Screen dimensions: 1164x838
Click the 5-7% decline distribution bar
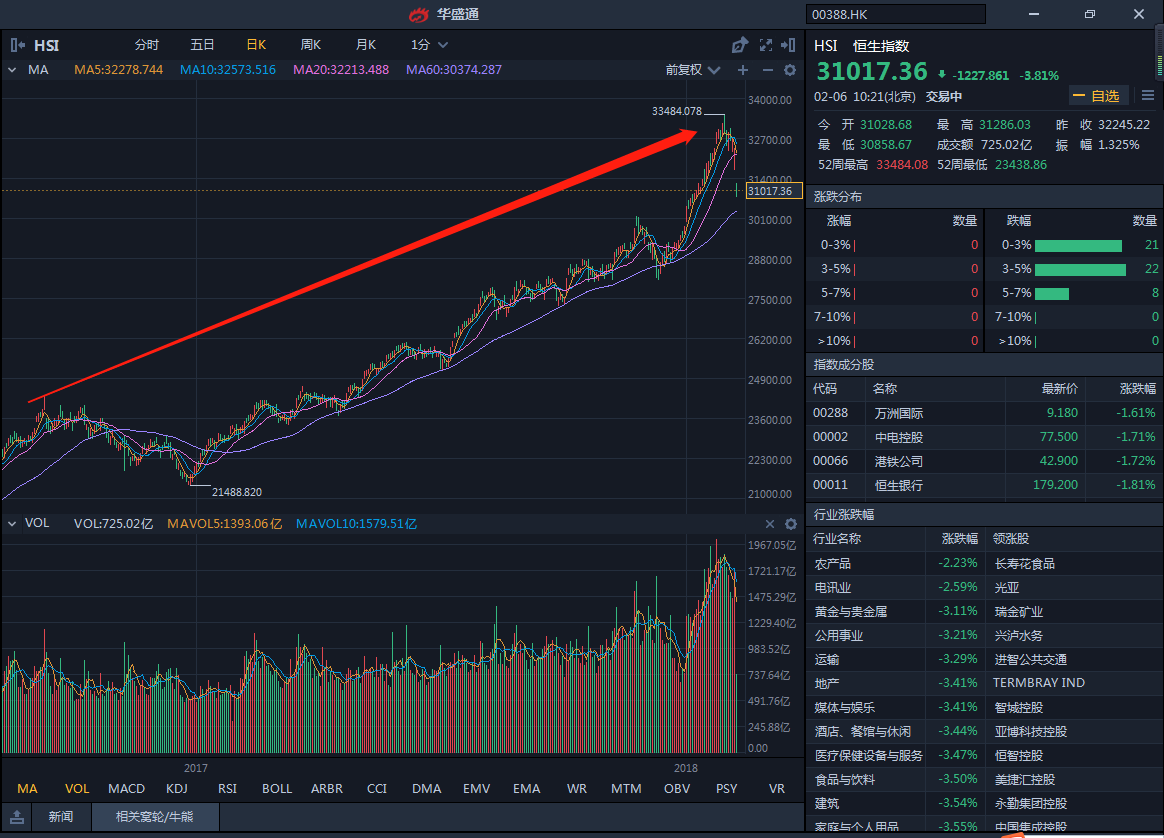(1052, 294)
